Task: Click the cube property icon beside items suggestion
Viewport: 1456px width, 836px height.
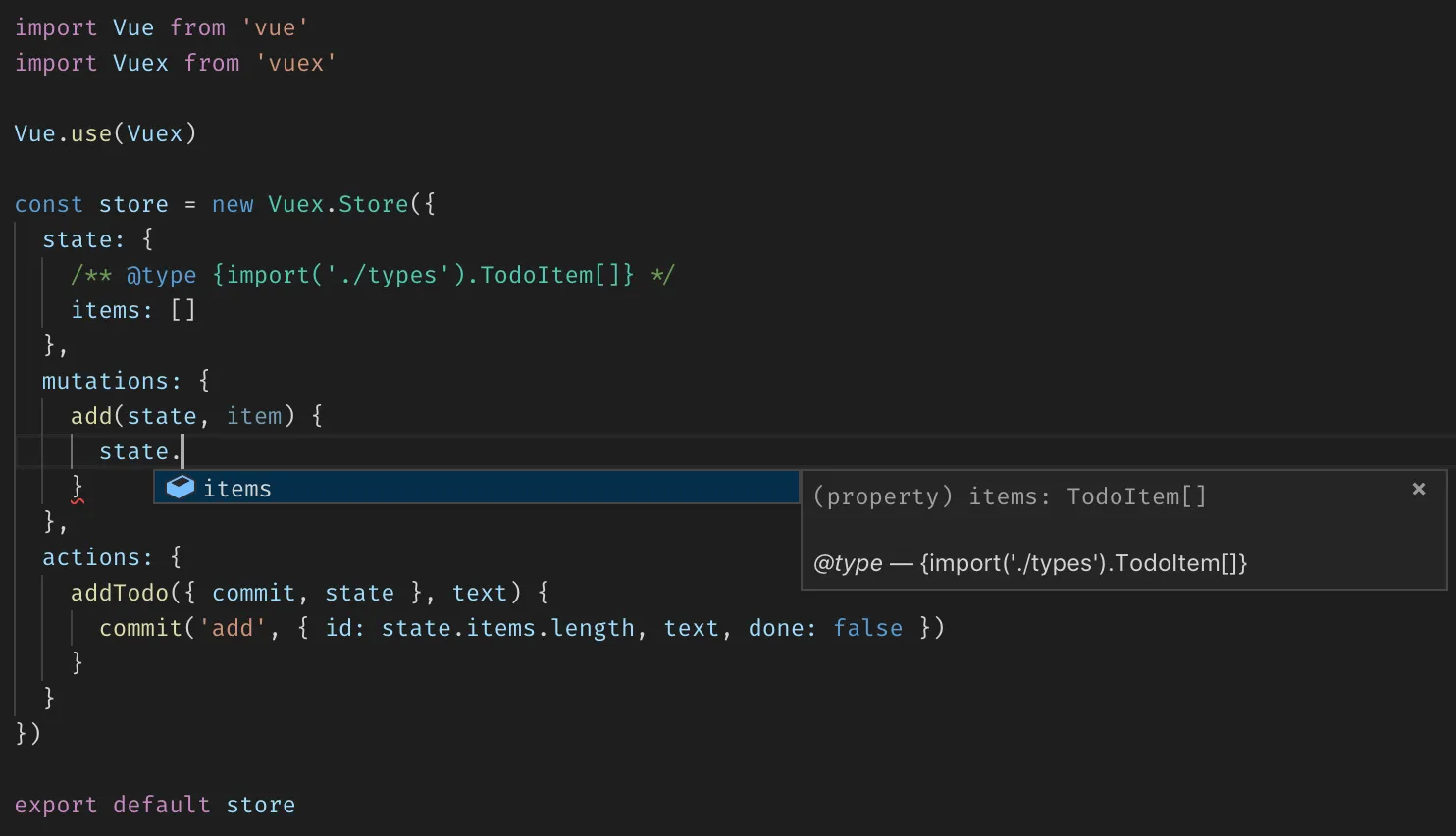Action: tap(181, 488)
